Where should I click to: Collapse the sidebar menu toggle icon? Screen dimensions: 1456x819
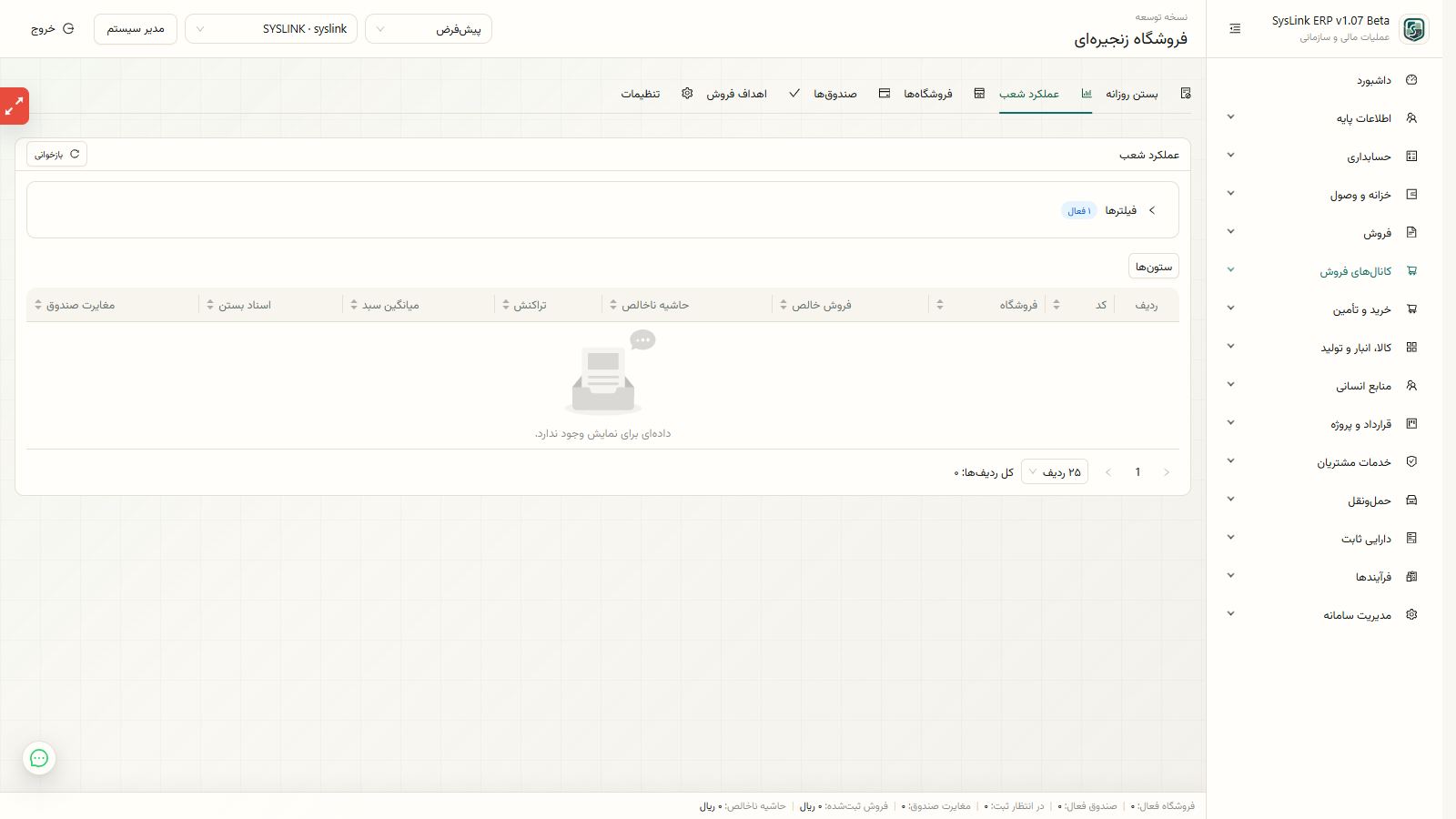tap(1235, 29)
